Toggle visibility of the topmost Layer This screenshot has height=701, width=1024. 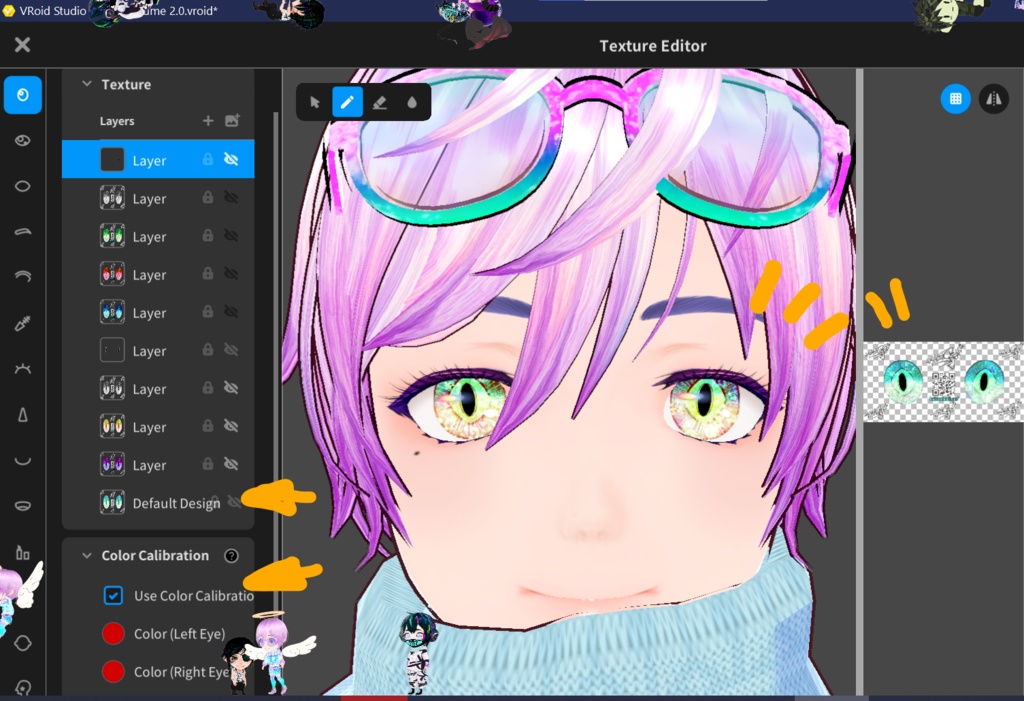(x=232, y=159)
